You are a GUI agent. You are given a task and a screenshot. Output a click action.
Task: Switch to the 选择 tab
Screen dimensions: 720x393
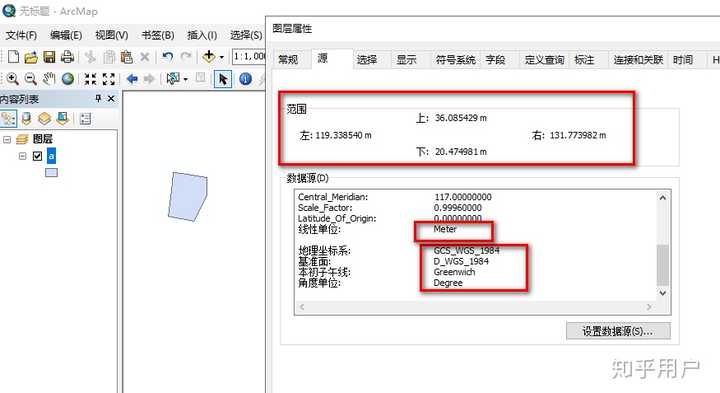tap(367, 60)
